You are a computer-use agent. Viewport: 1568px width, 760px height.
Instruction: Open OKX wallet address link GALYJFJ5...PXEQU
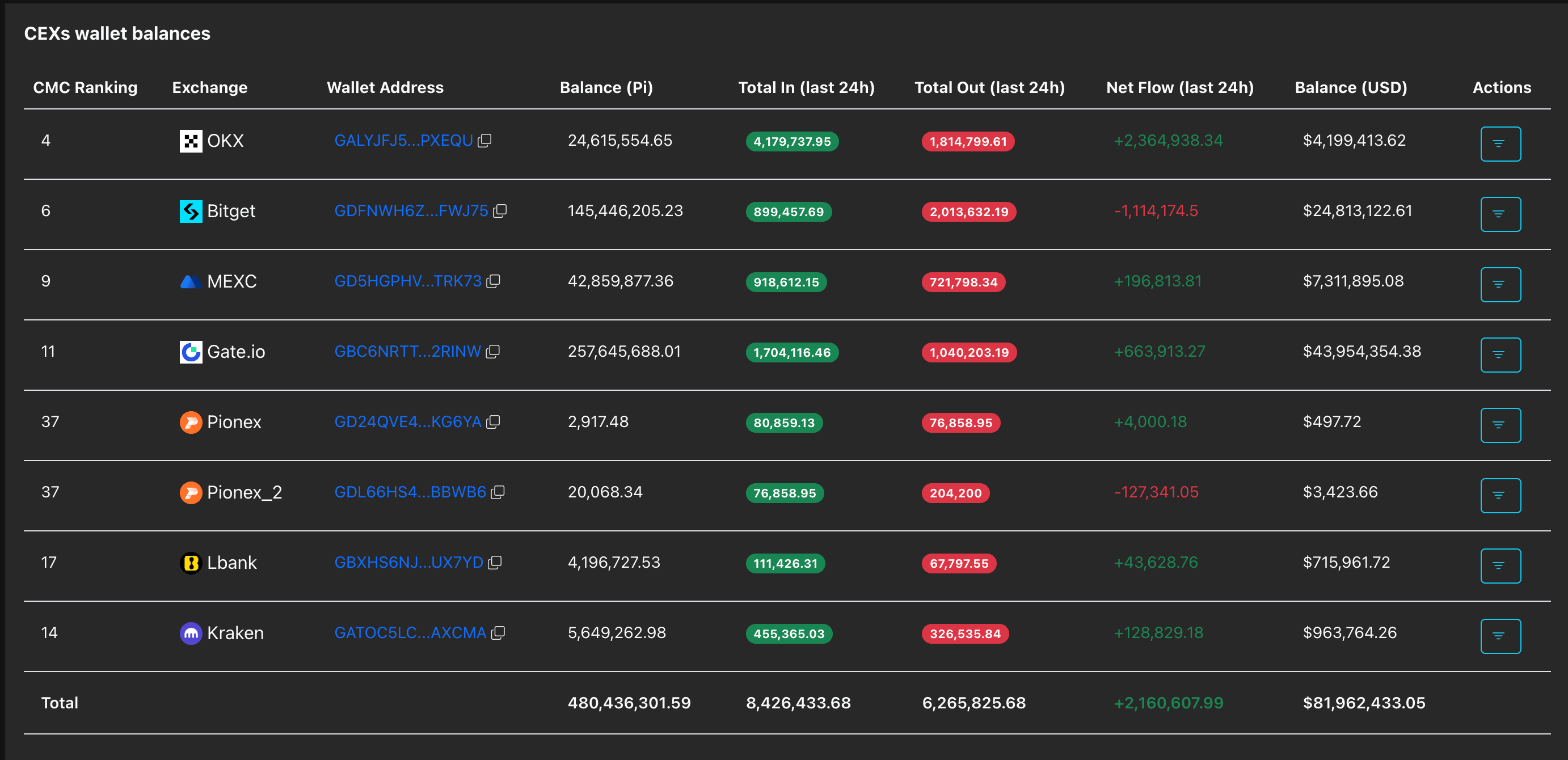tap(403, 141)
